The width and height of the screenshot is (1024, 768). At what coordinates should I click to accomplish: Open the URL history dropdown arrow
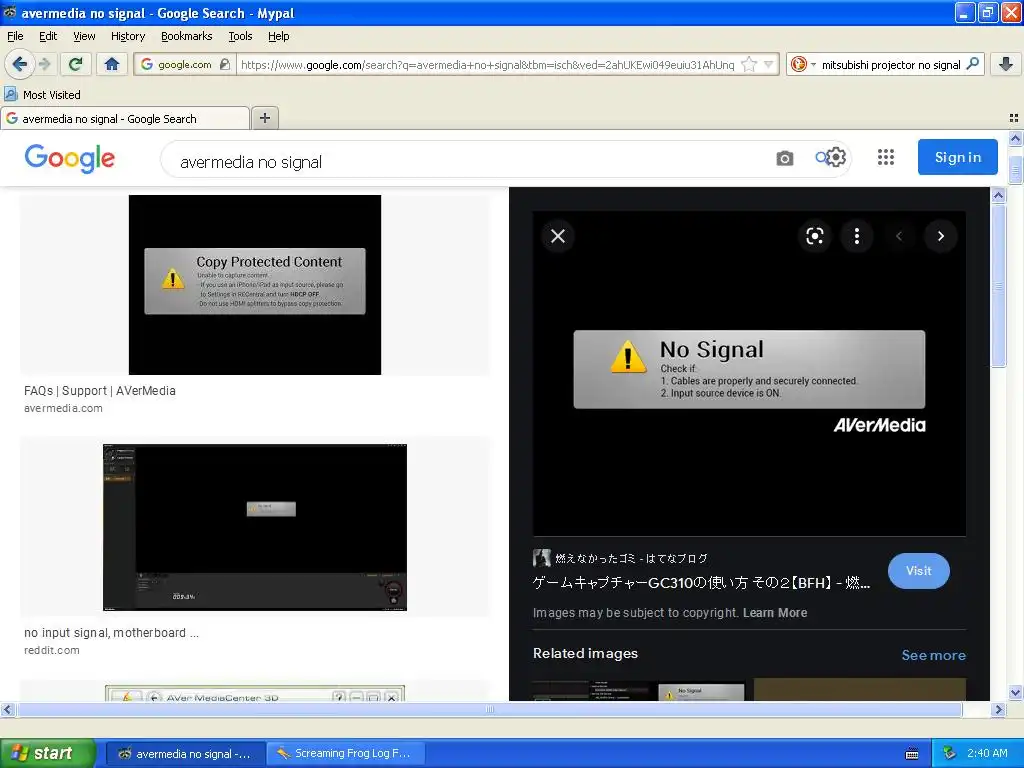(769, 64)
